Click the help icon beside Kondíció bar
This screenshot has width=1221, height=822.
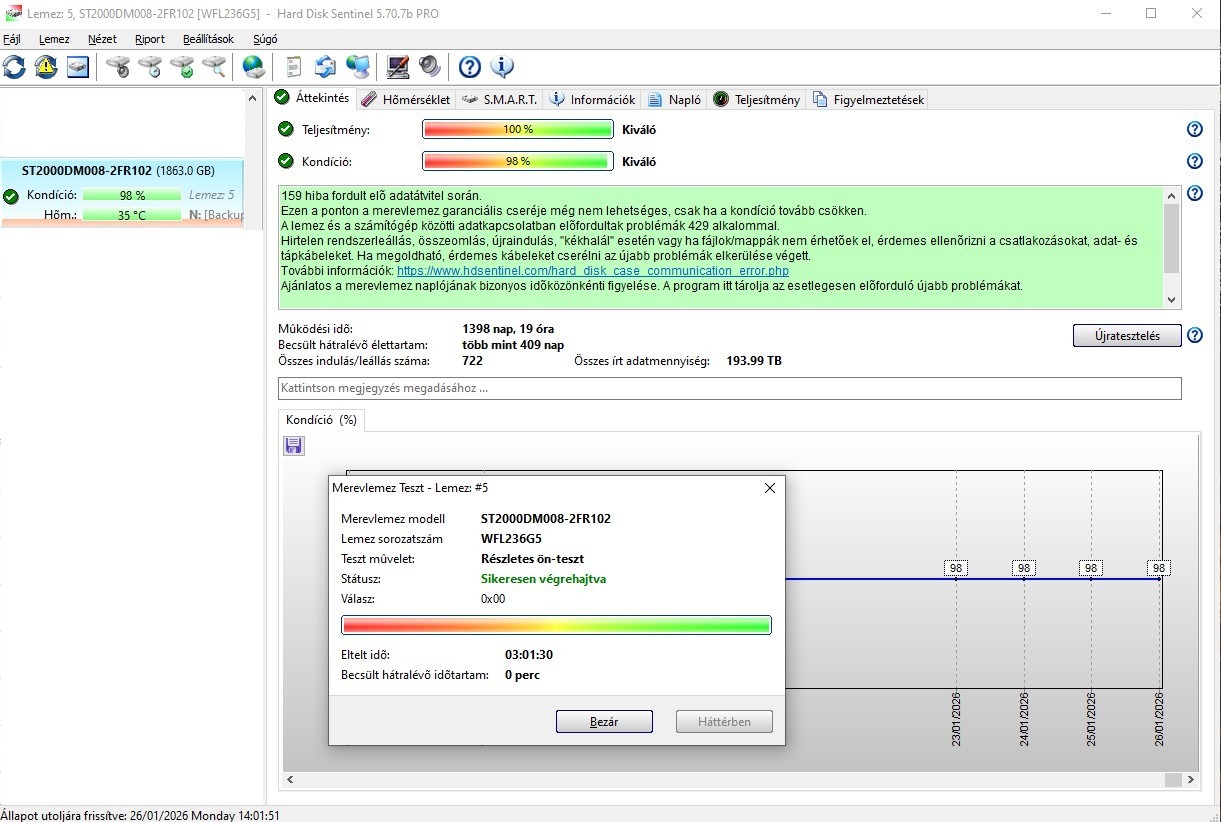point(1194,161)
